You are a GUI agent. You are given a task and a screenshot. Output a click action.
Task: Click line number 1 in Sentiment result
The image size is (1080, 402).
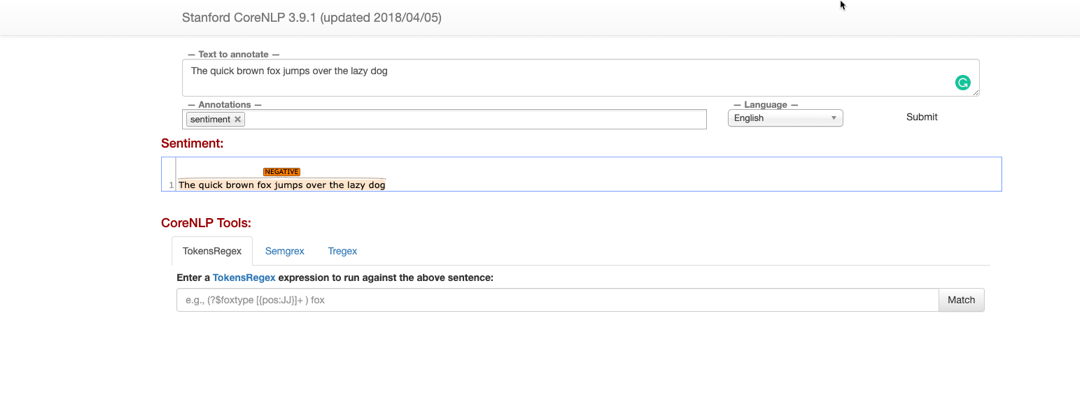pyautogui.click(x=171, y=186)
